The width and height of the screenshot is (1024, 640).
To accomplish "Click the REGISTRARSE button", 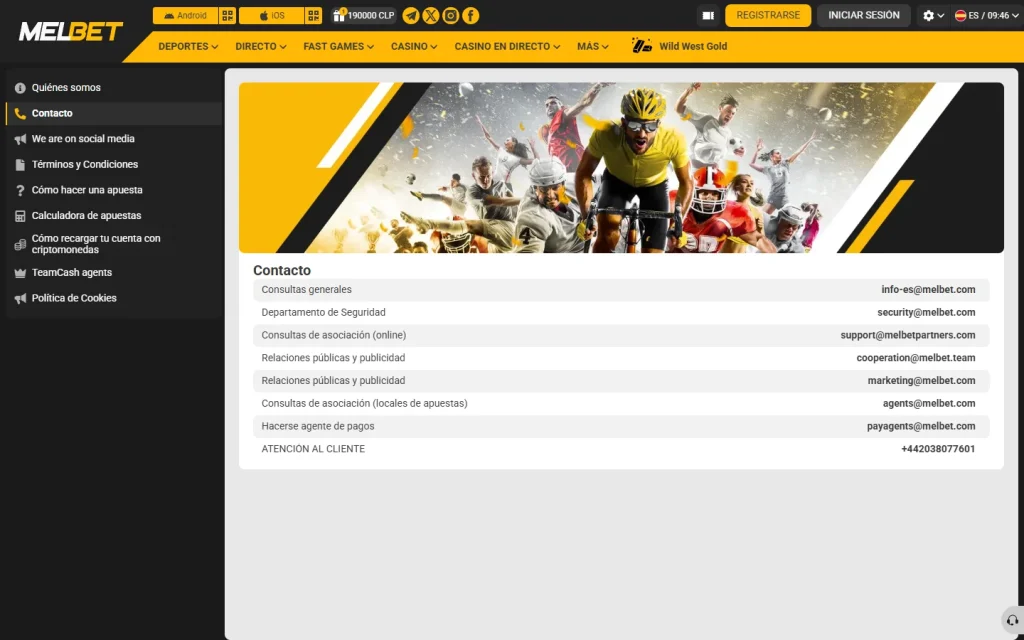I will click(x=768, y=15).
